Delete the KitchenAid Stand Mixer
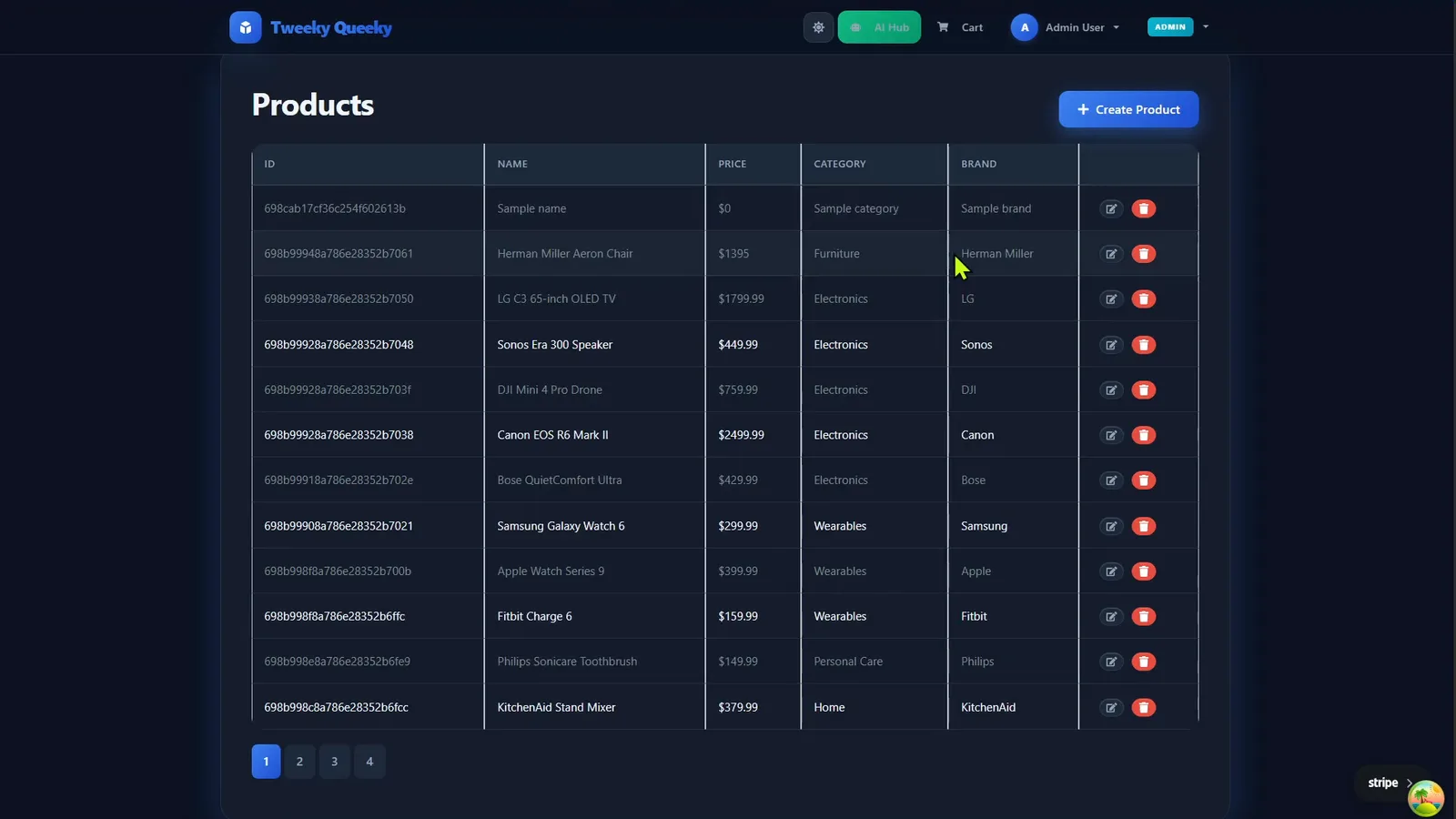 [x=1144, y=707]
